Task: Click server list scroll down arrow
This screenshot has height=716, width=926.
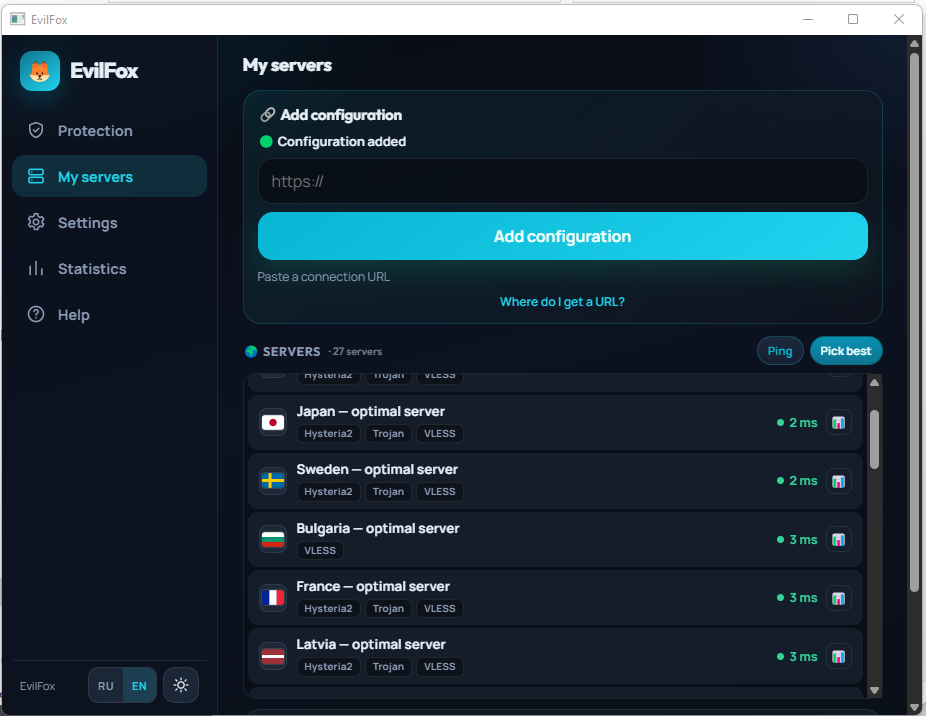Action: pos(875,690)
